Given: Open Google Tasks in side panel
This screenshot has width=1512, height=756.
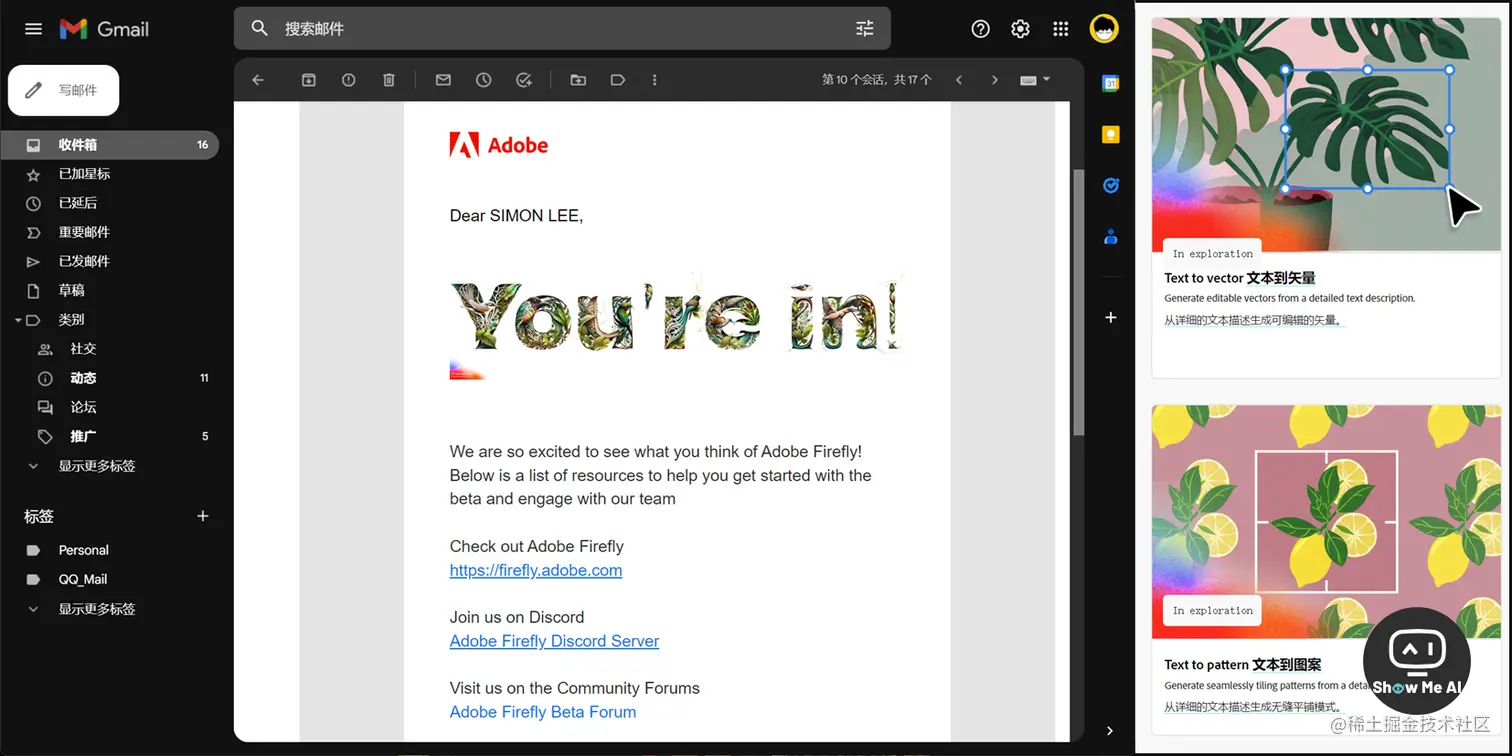Looking at the screenshot, I should click(1110, 186).
